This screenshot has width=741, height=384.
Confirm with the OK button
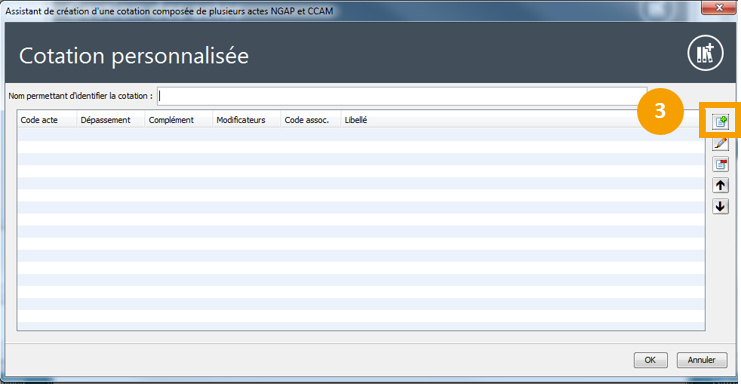[650, 360]
